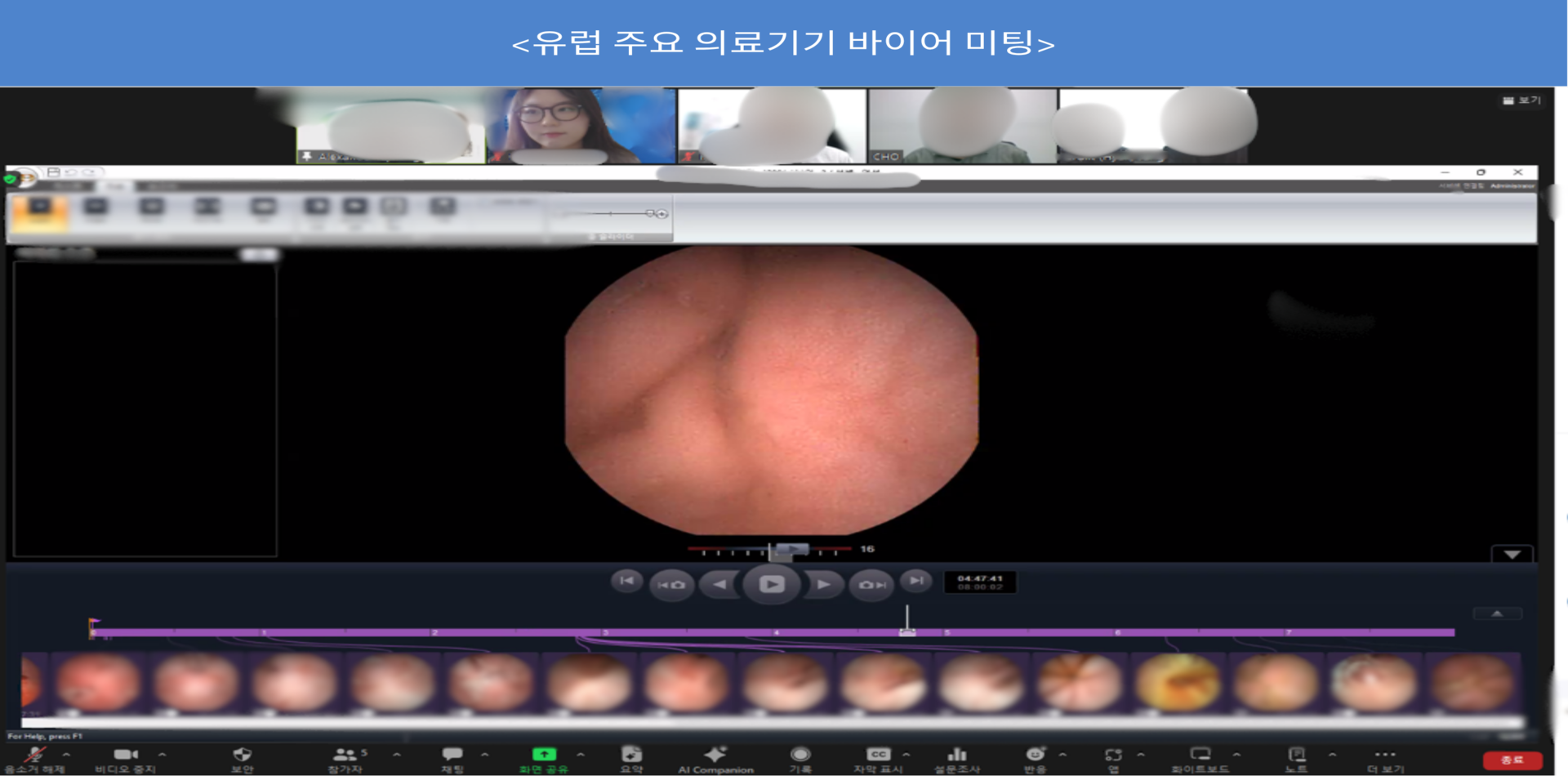The width and height of the screenshot is (1568, 776).
Task: Click the main endoscopy image view
Action: (772, 390)
